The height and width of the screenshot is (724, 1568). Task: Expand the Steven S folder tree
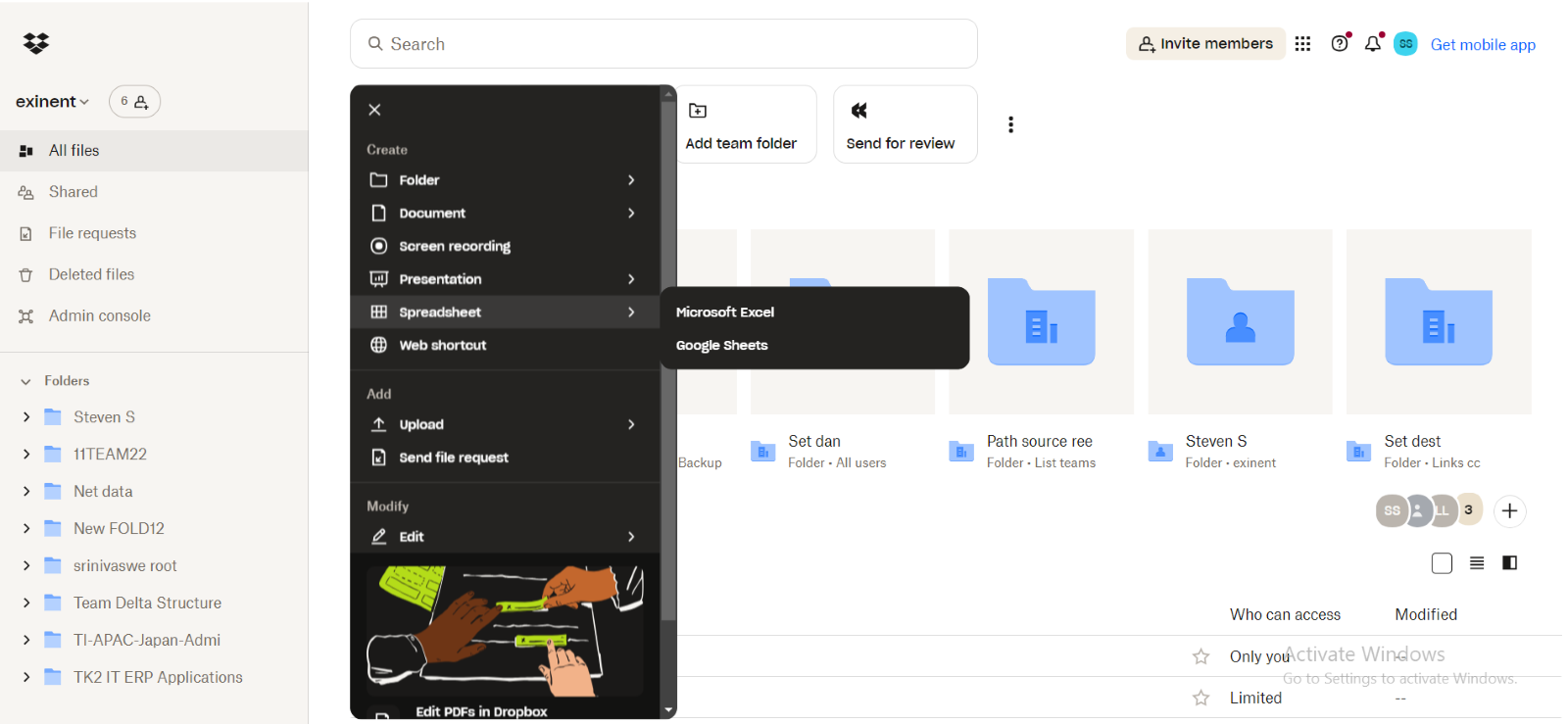click(x=26, y=417)
